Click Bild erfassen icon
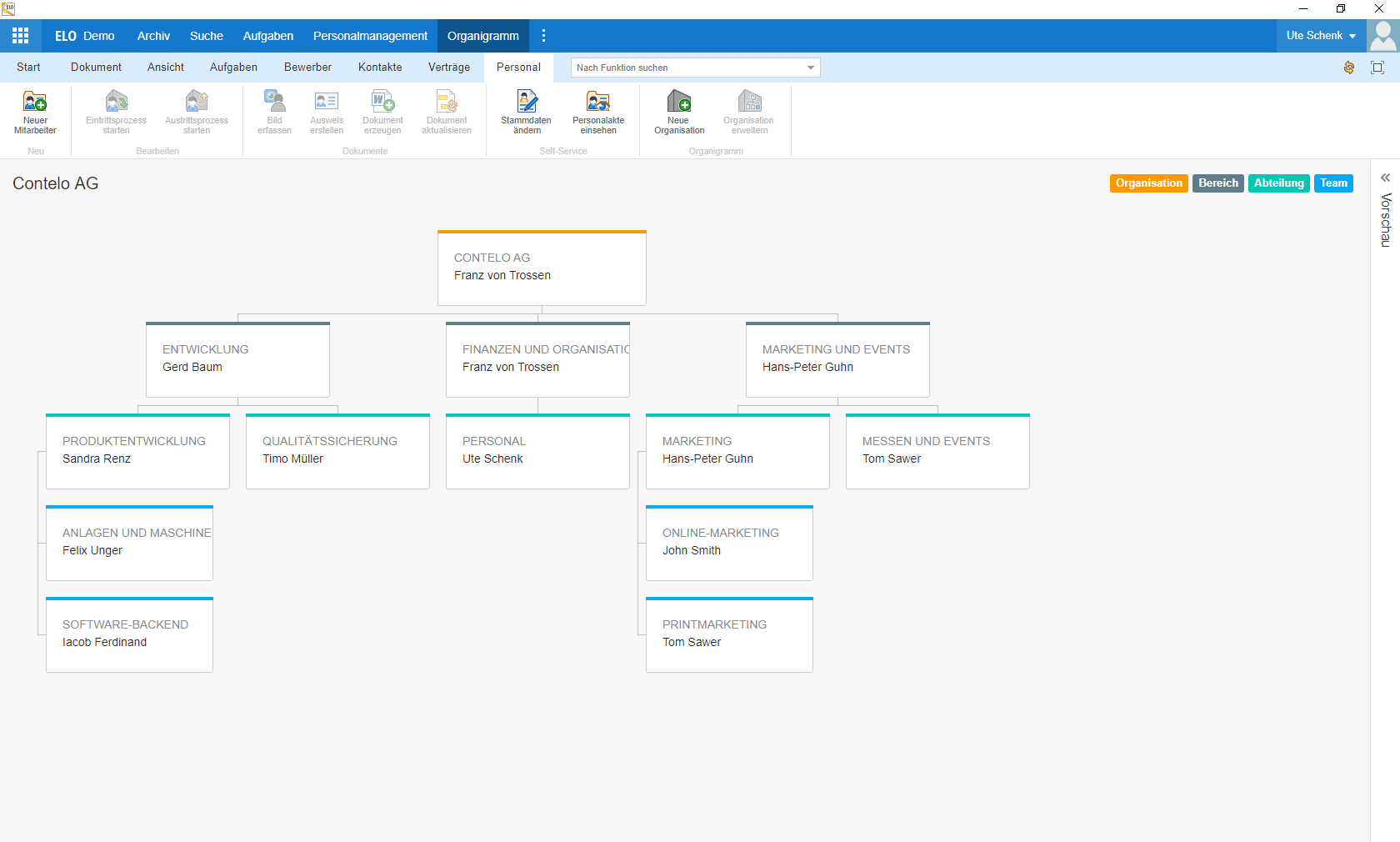1400x842 pixels. click(274, 113)
